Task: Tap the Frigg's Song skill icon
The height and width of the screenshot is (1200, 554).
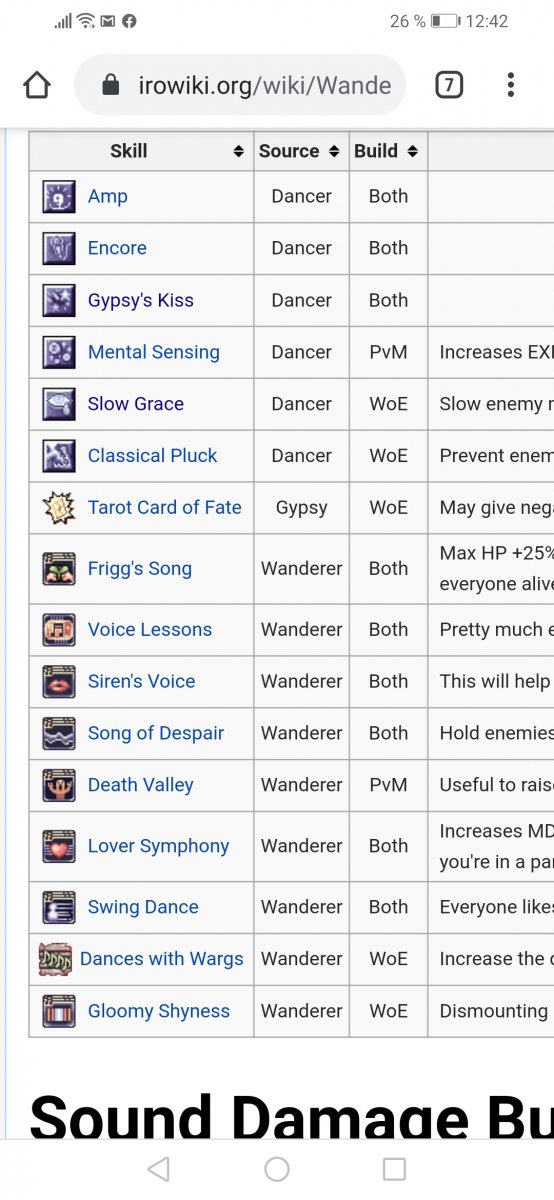Action: (58, 568)
